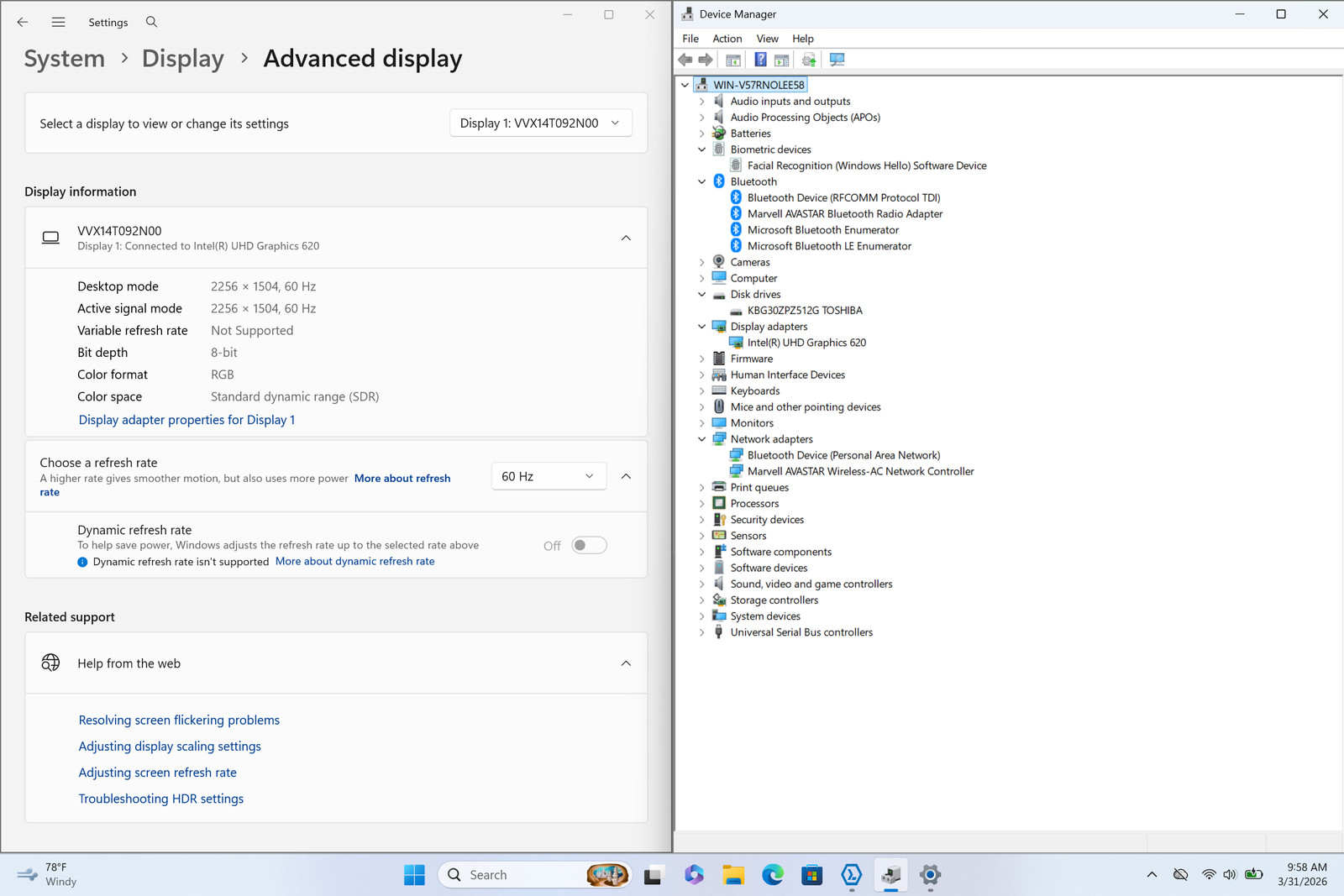
Task: Launch Microsoft Copilot from taskbar
Action: (694, 875)
